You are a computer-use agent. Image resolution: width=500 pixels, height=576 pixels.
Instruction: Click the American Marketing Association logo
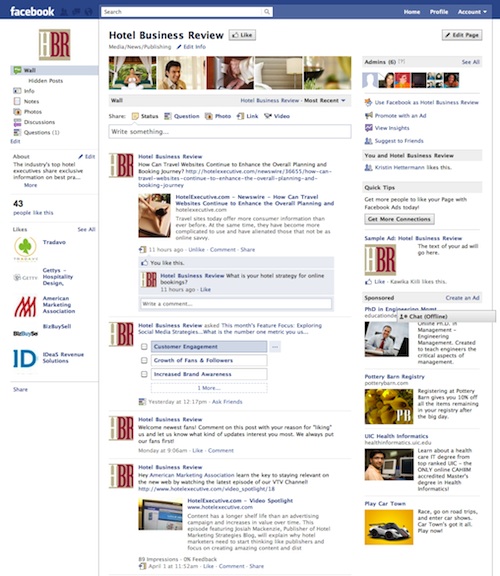(x=25, y=306)
